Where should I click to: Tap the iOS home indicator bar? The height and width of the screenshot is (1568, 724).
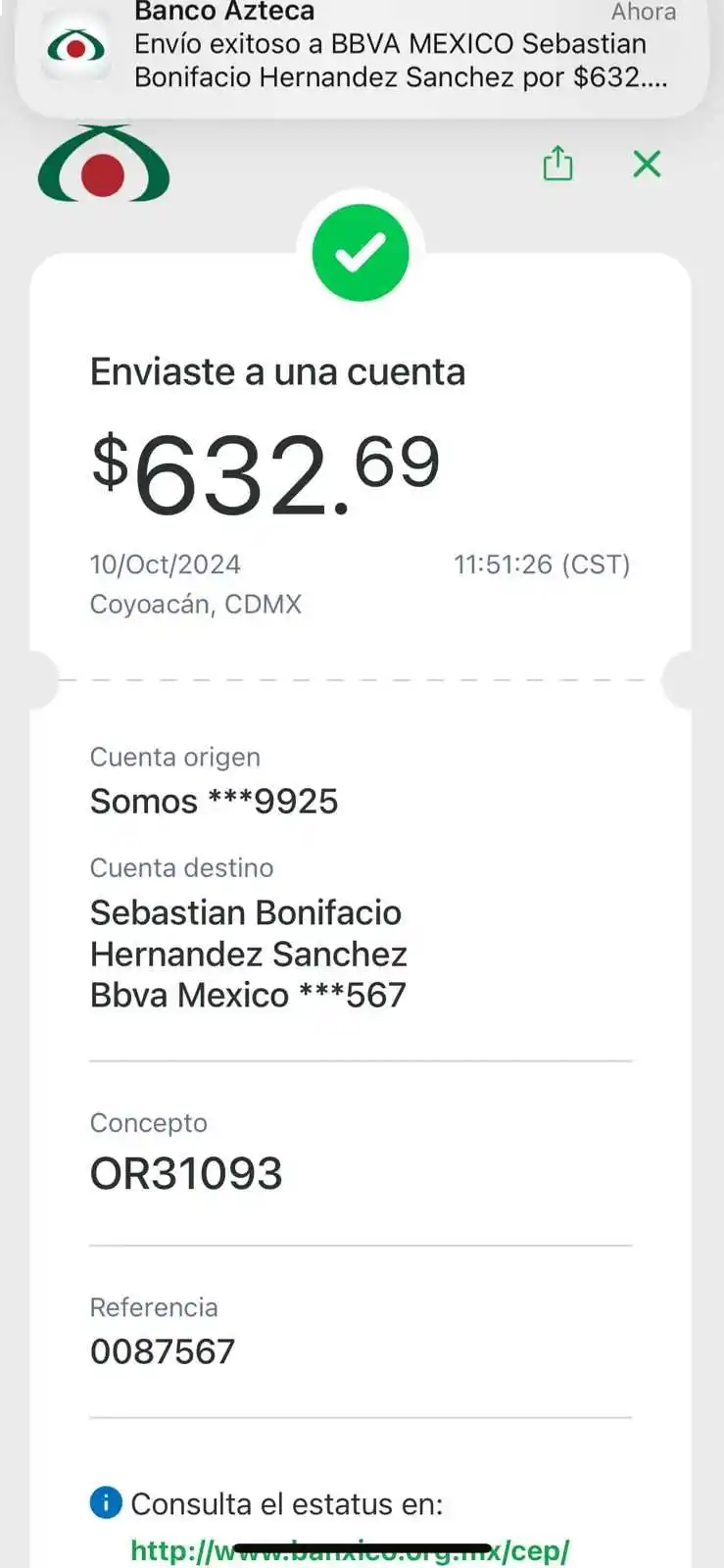[x=362, y=1548]
